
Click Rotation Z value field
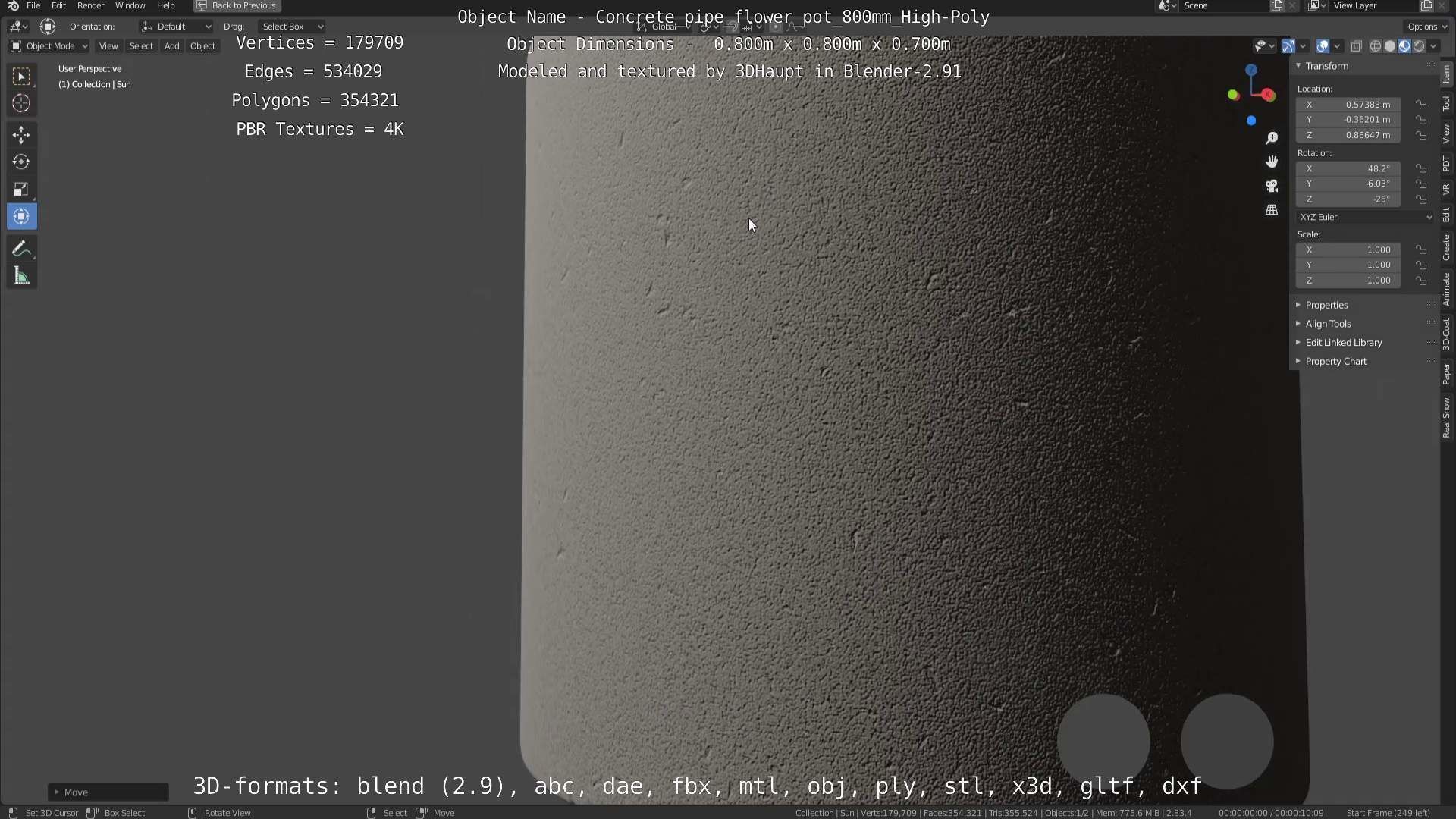pyautogui.click(x=1349, y=199)
